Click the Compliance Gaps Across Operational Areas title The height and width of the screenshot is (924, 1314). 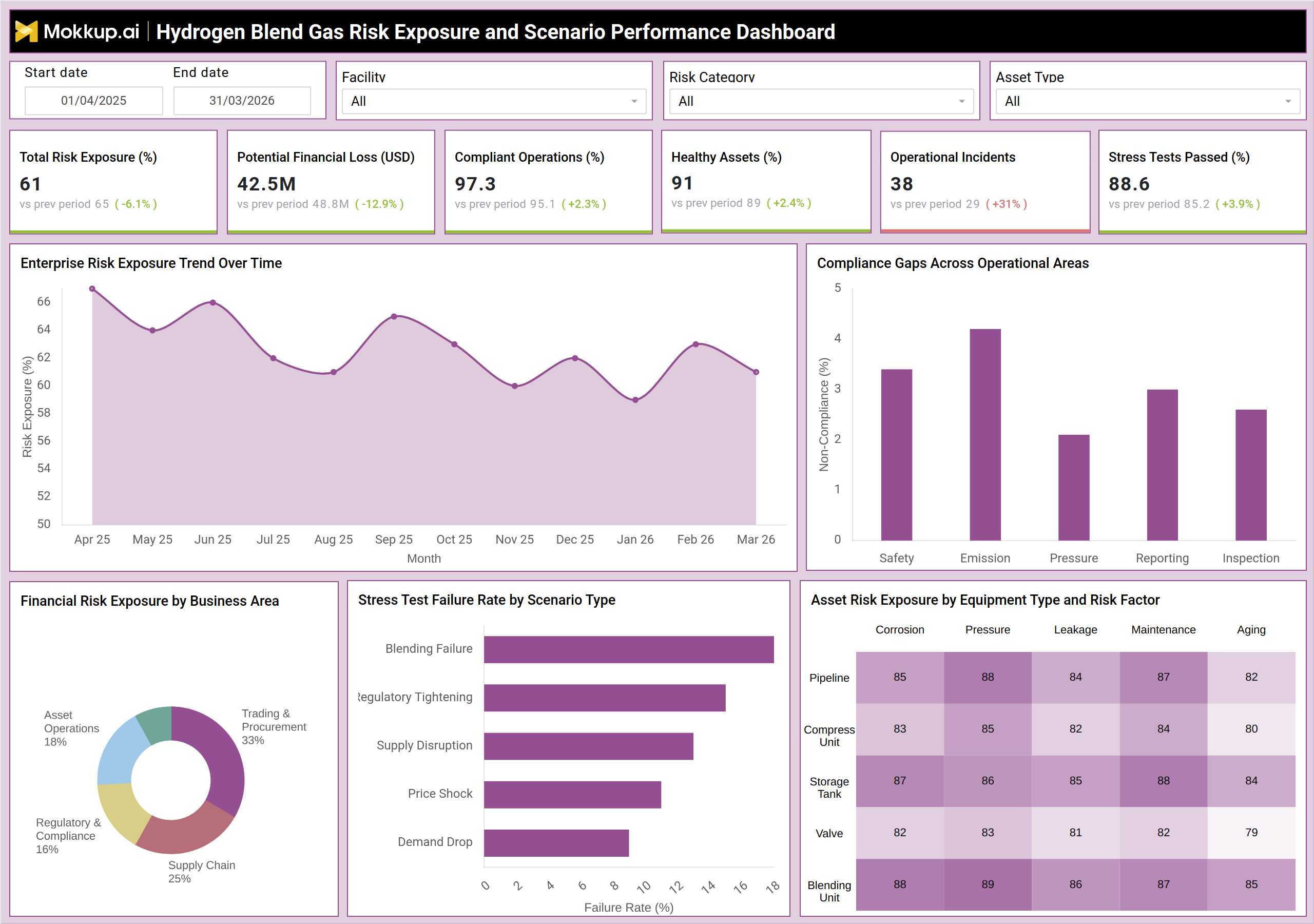coord(953,263)
